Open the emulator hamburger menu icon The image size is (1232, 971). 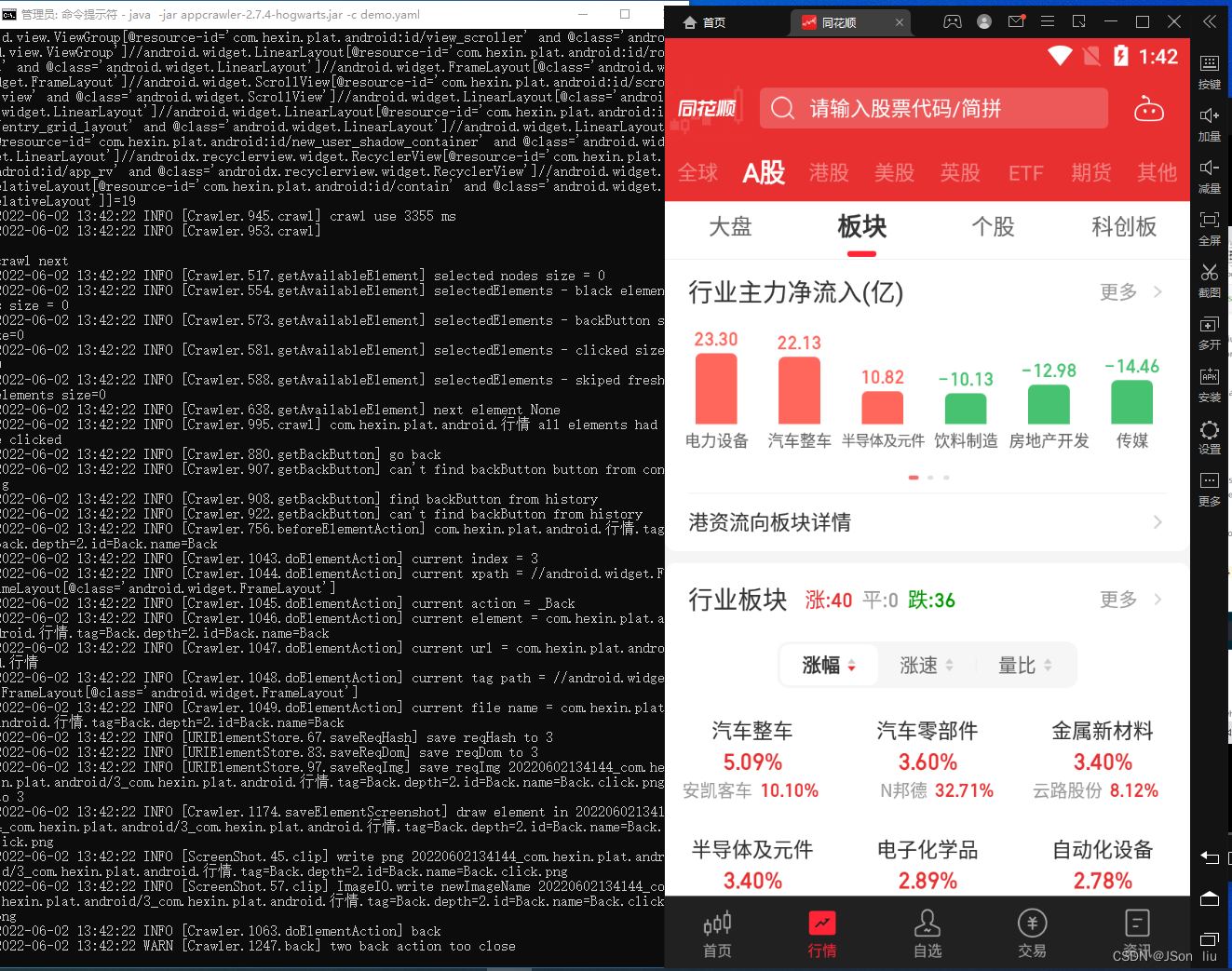[1048, 21]
